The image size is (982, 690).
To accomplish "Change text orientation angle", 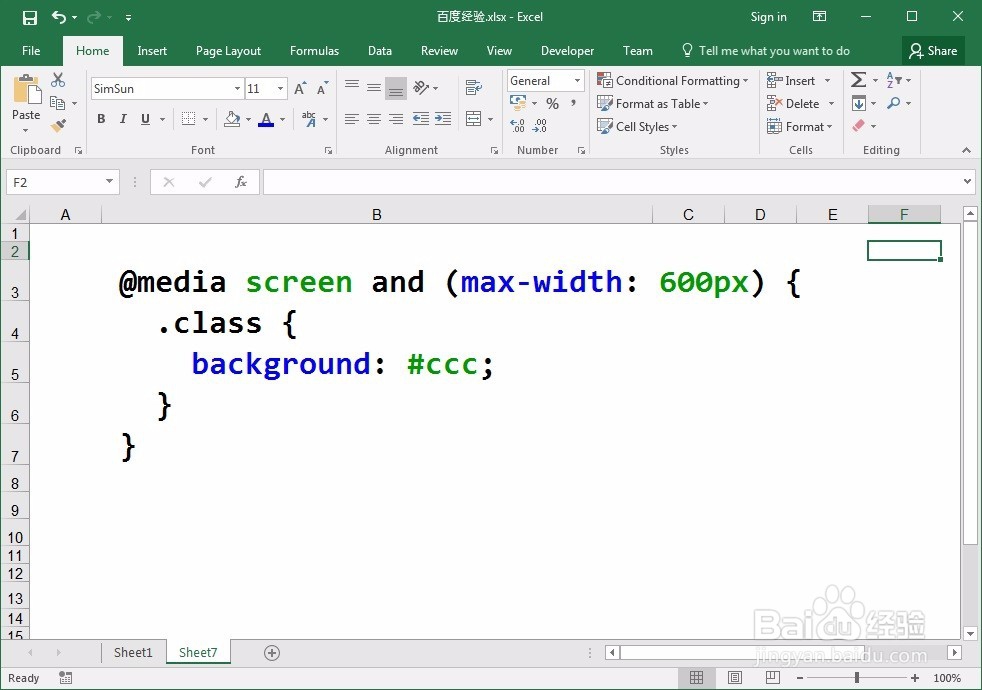I will tap(421, 88).
